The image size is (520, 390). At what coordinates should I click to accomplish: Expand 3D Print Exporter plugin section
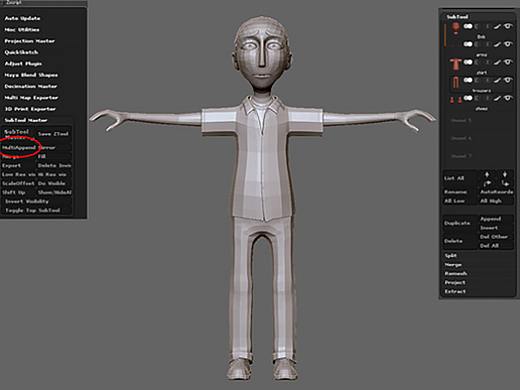pos(30,109)
